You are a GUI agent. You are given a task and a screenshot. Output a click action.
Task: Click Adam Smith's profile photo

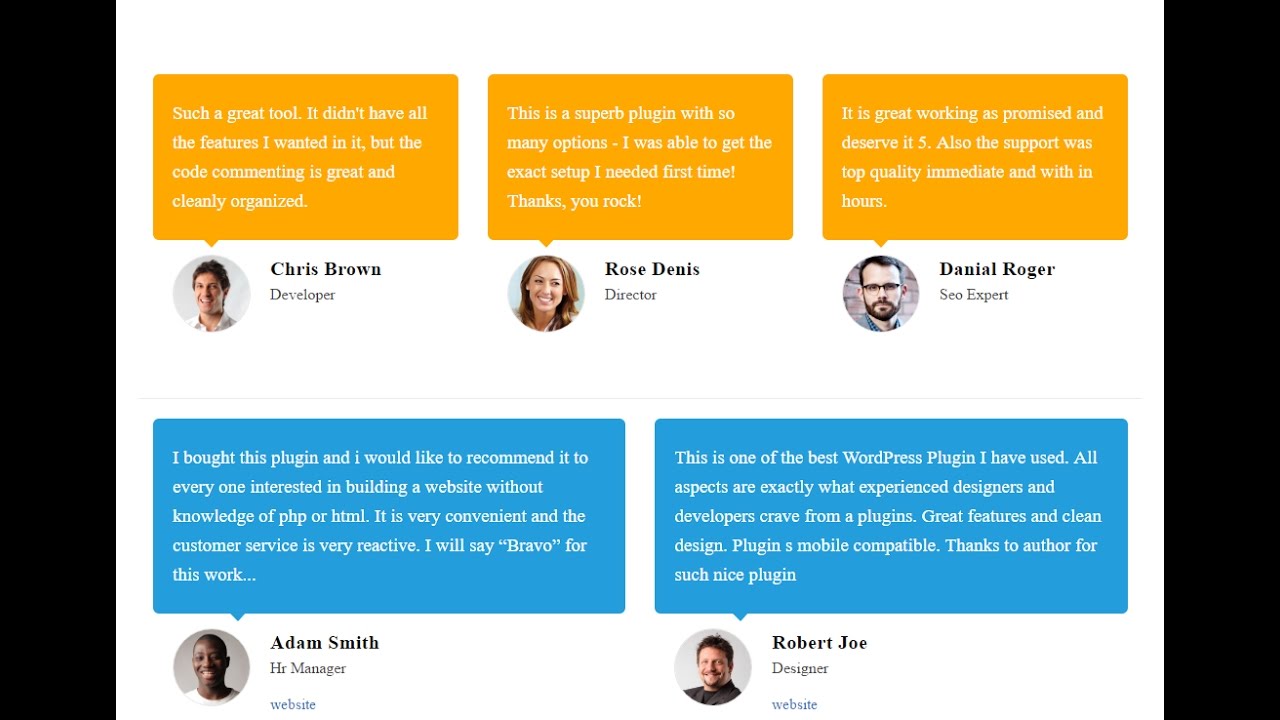tap(211, 667)
